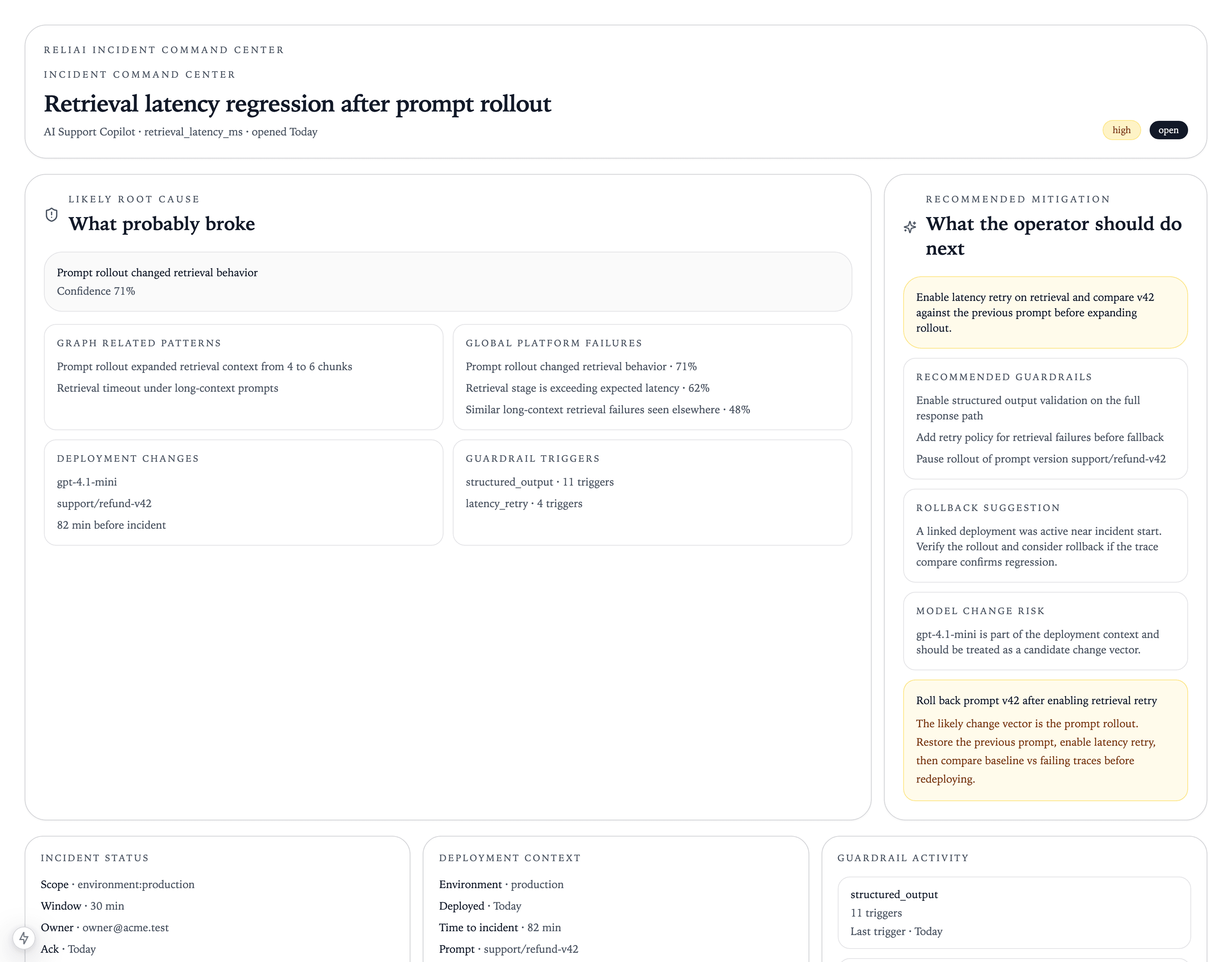Select the latency_retry 4 triggers entry

[x=524, y=504]
